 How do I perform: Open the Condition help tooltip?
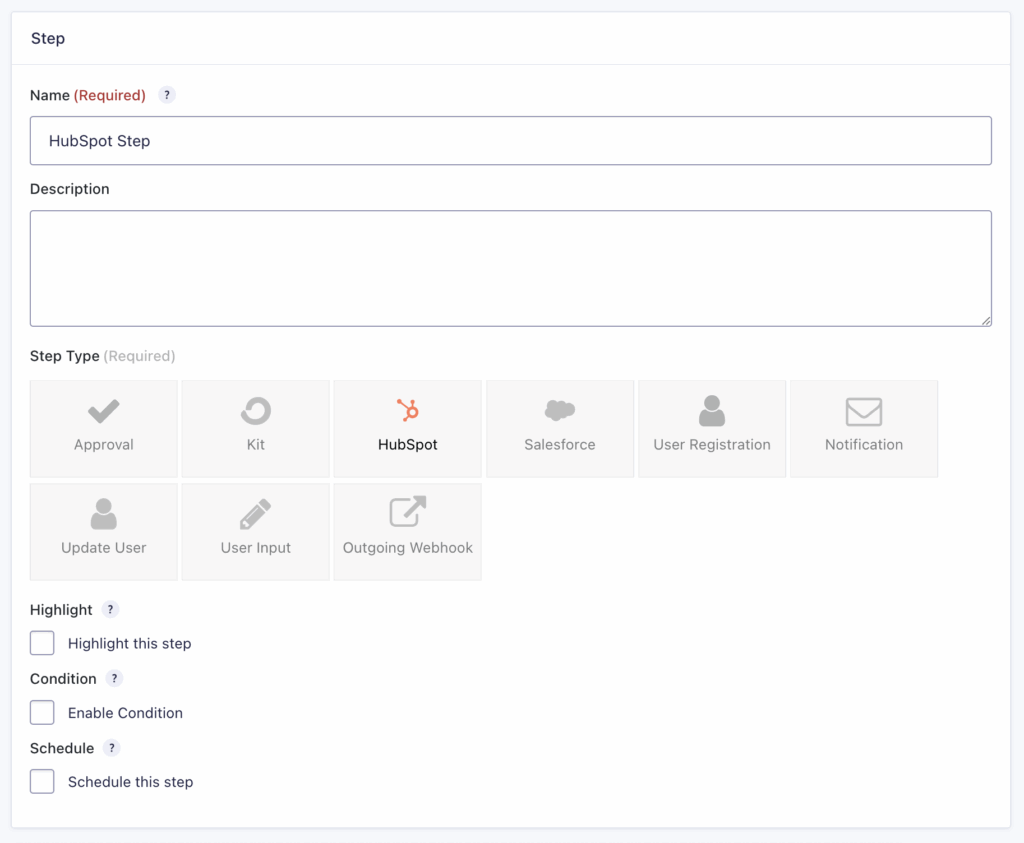click(x=113, y=678)
